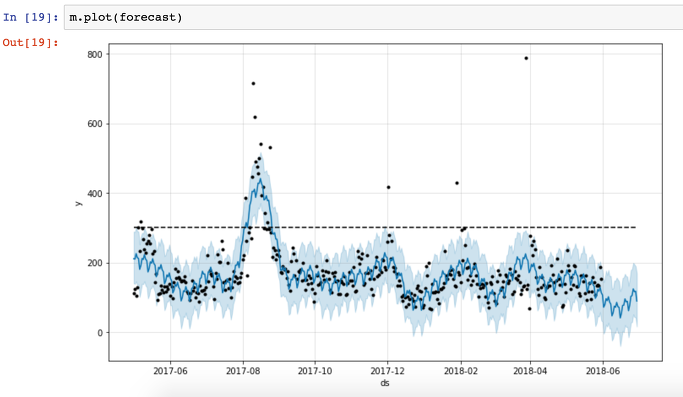Image resolution: width=683 pixels, height=397 pixels.
Task: Click the x-axis label 2018-04
Action: tap(530, 371)
